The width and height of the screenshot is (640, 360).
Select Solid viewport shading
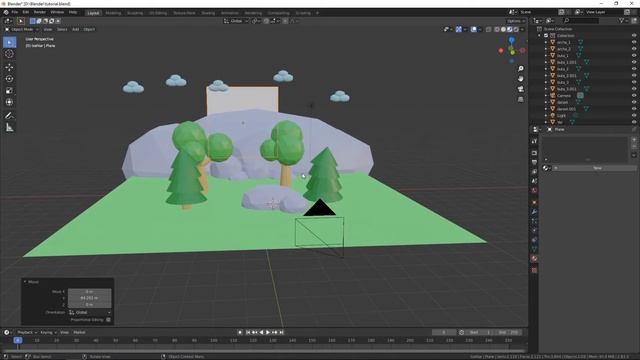(x=503, y=29)
